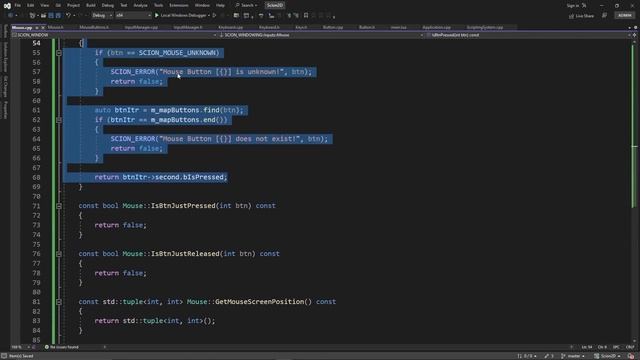Open the Git menu
This screenshot has height=360, width=640.
click(58, 5)
